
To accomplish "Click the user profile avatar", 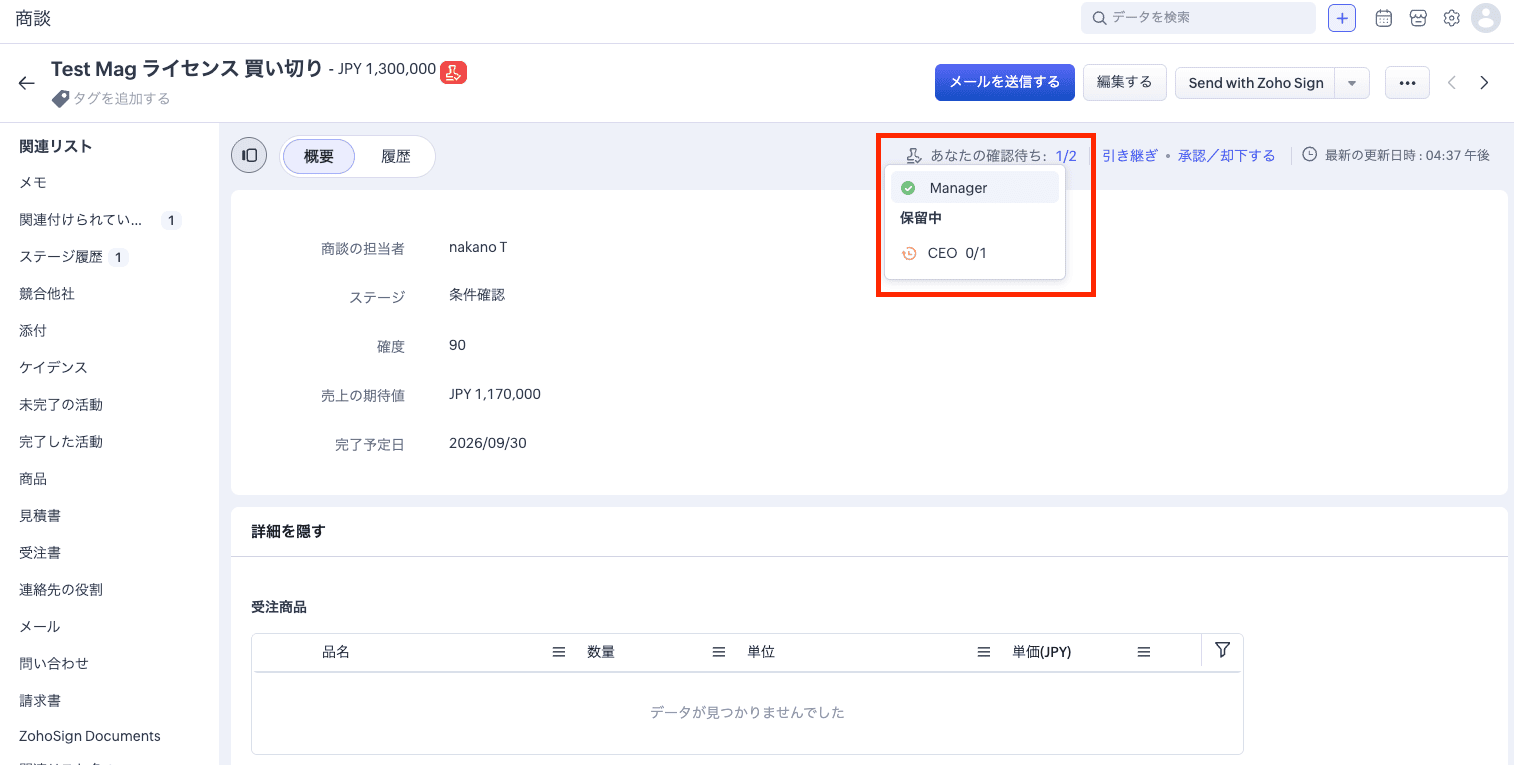I will [x=1487, y=18].
